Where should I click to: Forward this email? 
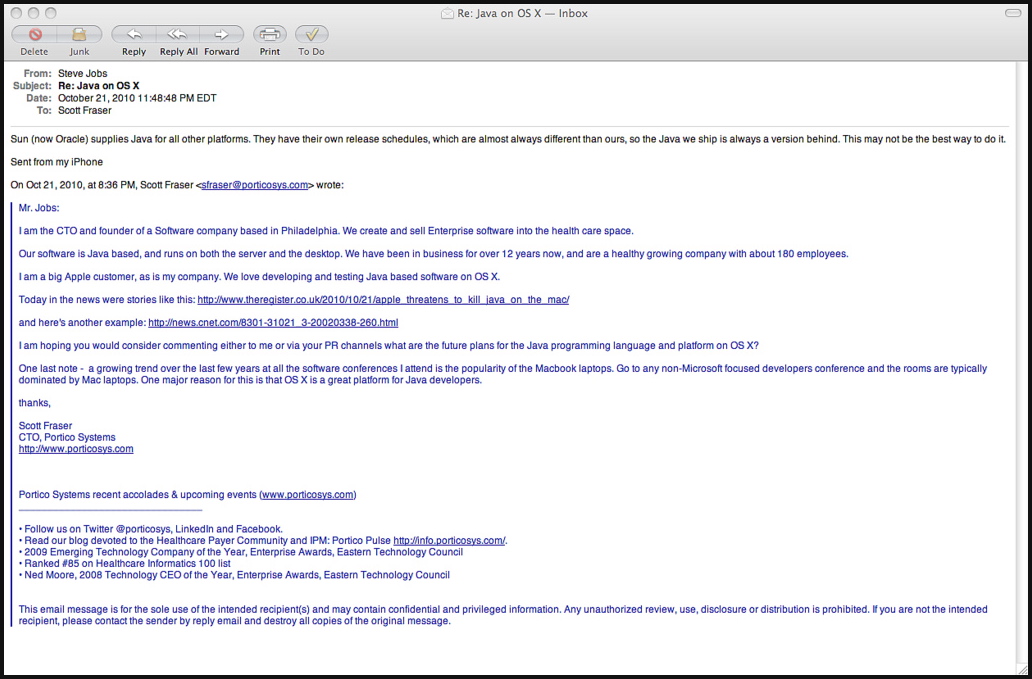coord(222,34)
